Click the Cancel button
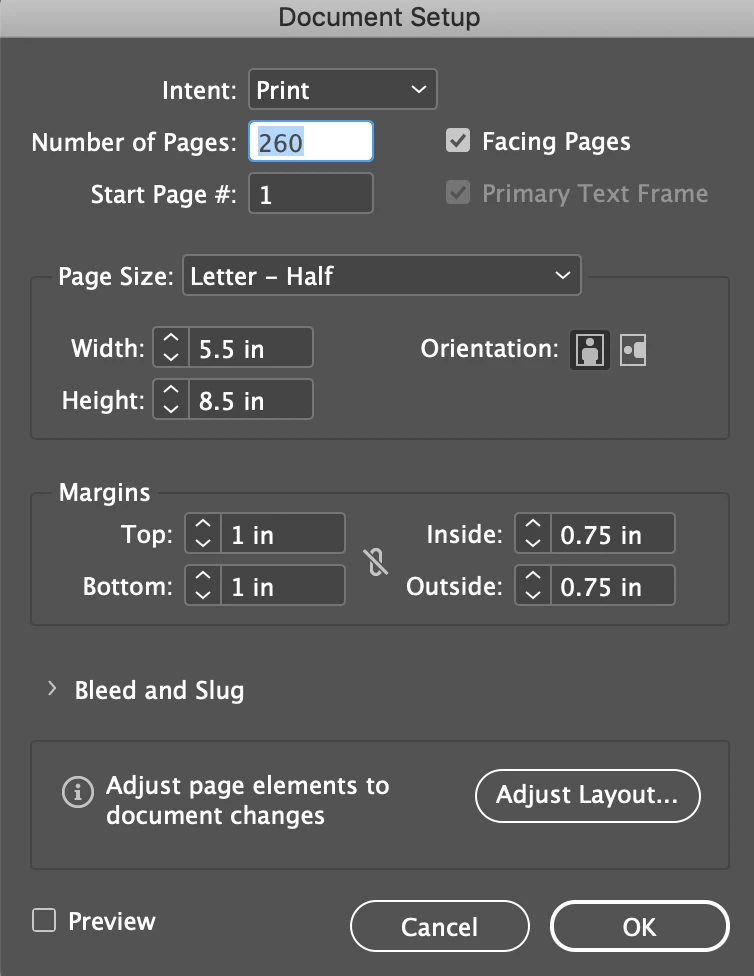 [x=440, y=926]
